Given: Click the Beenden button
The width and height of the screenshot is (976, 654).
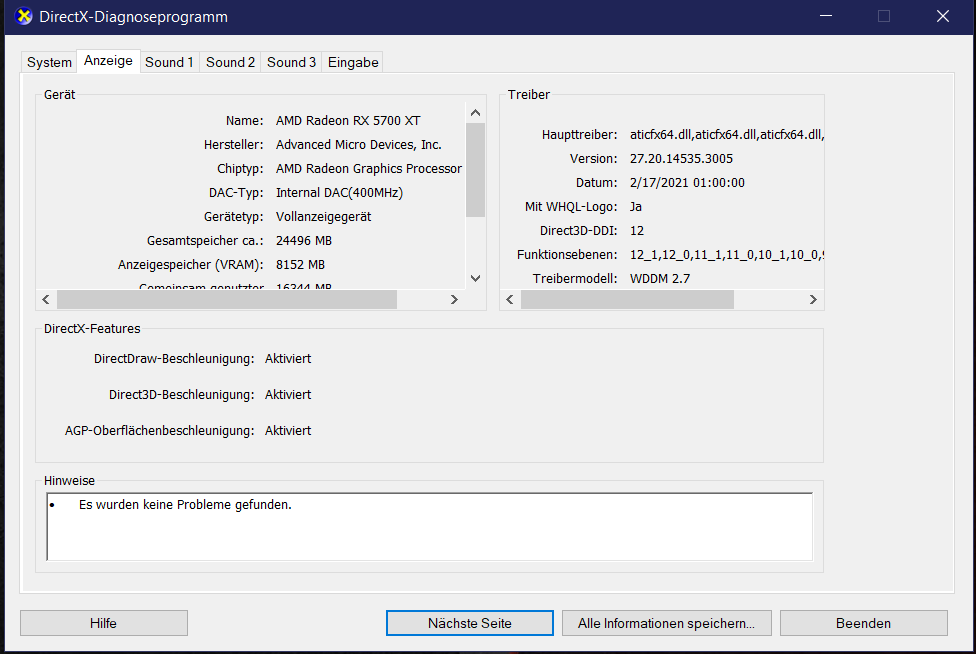Looking at the screenshot, I should pos(863,623).
